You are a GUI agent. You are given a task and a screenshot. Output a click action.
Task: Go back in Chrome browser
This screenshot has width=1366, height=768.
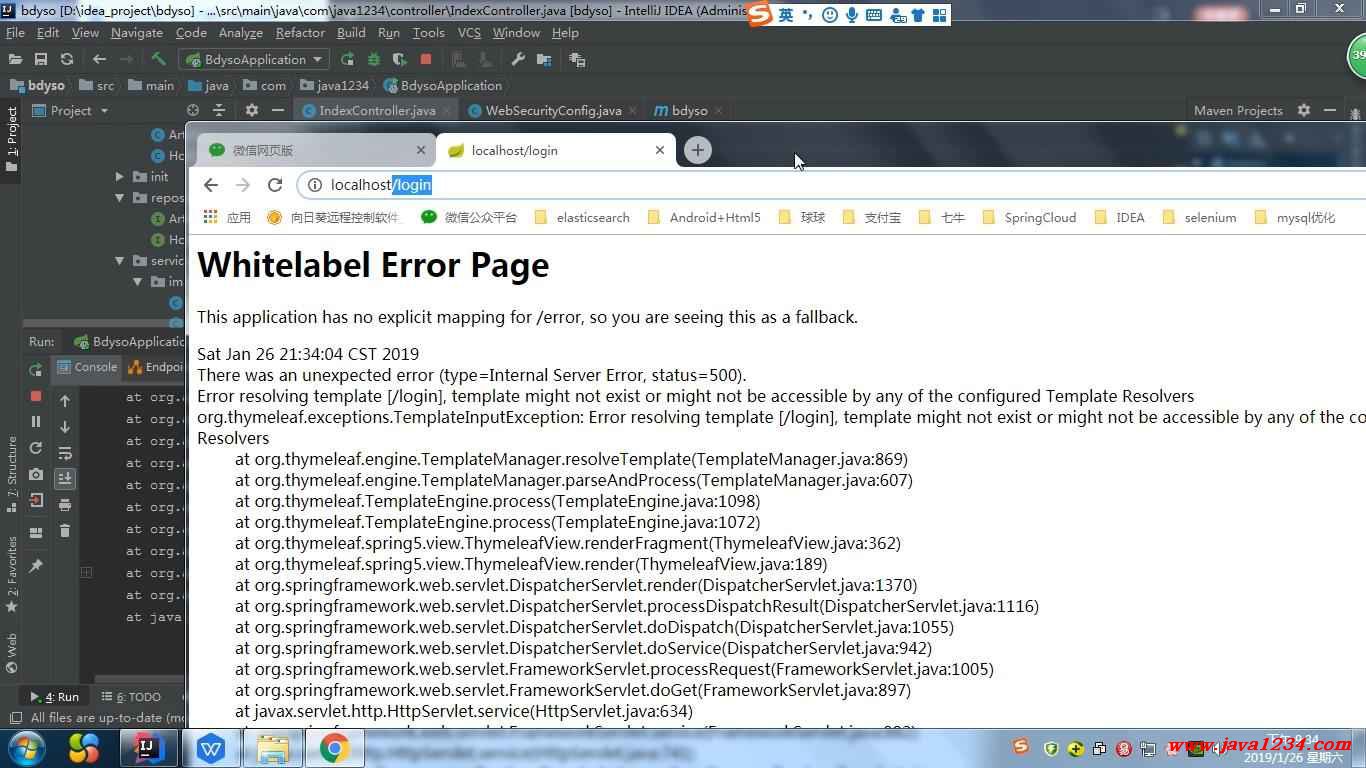[210, 185]
